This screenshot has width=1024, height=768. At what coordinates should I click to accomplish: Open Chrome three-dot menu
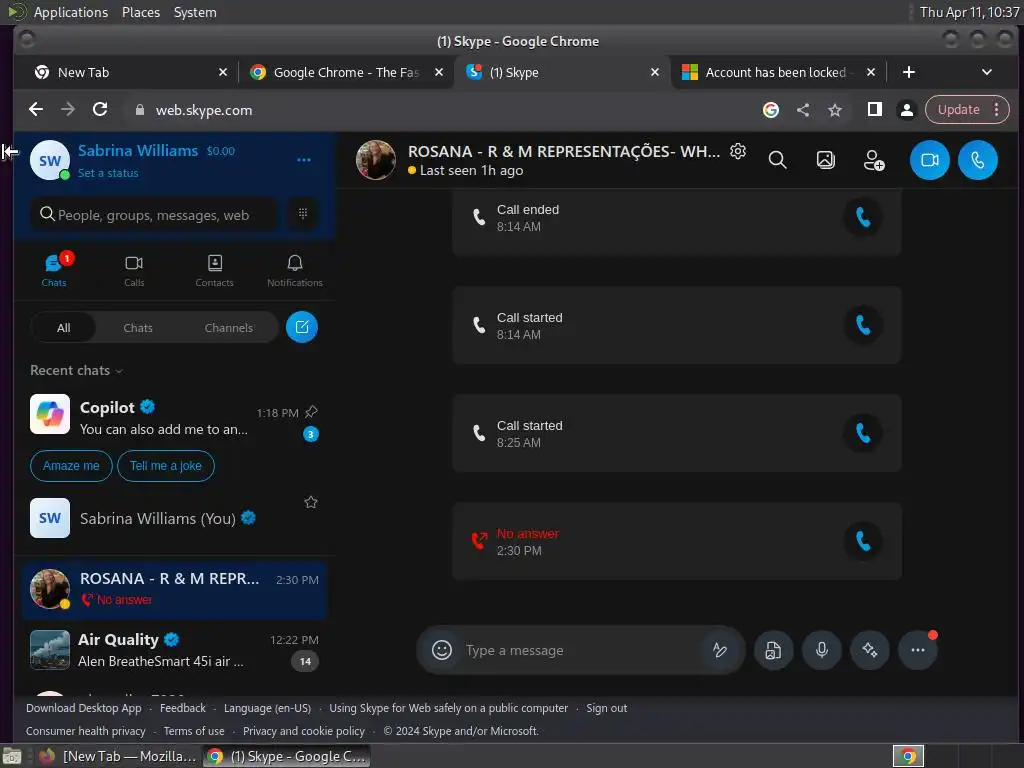997,110
